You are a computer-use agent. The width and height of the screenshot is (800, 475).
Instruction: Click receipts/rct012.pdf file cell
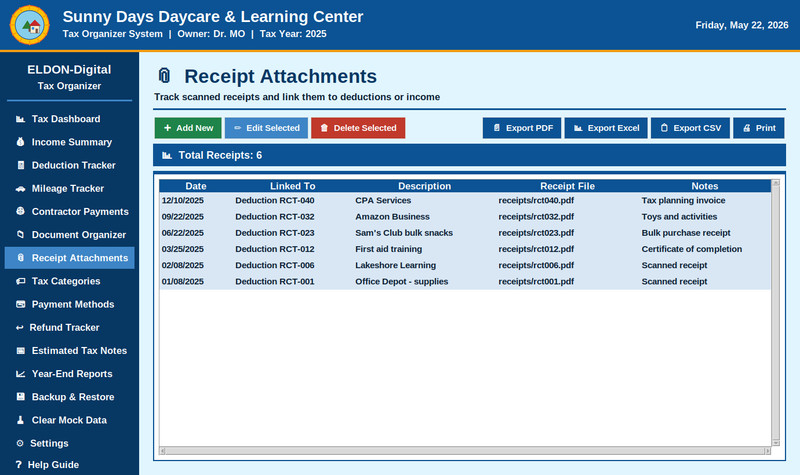[x=536, y=249]
